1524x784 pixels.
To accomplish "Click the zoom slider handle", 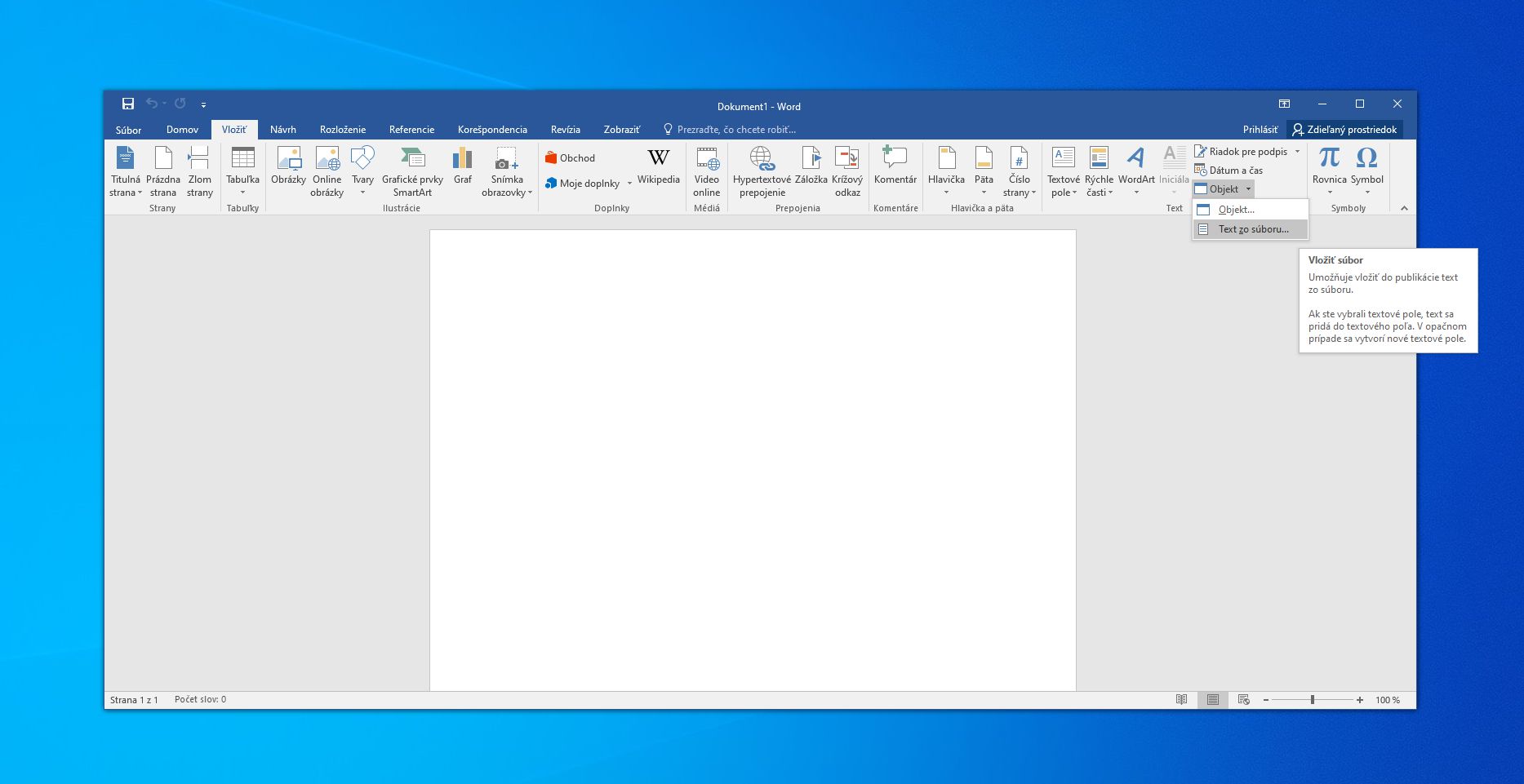I will [x=1313, y=700].
